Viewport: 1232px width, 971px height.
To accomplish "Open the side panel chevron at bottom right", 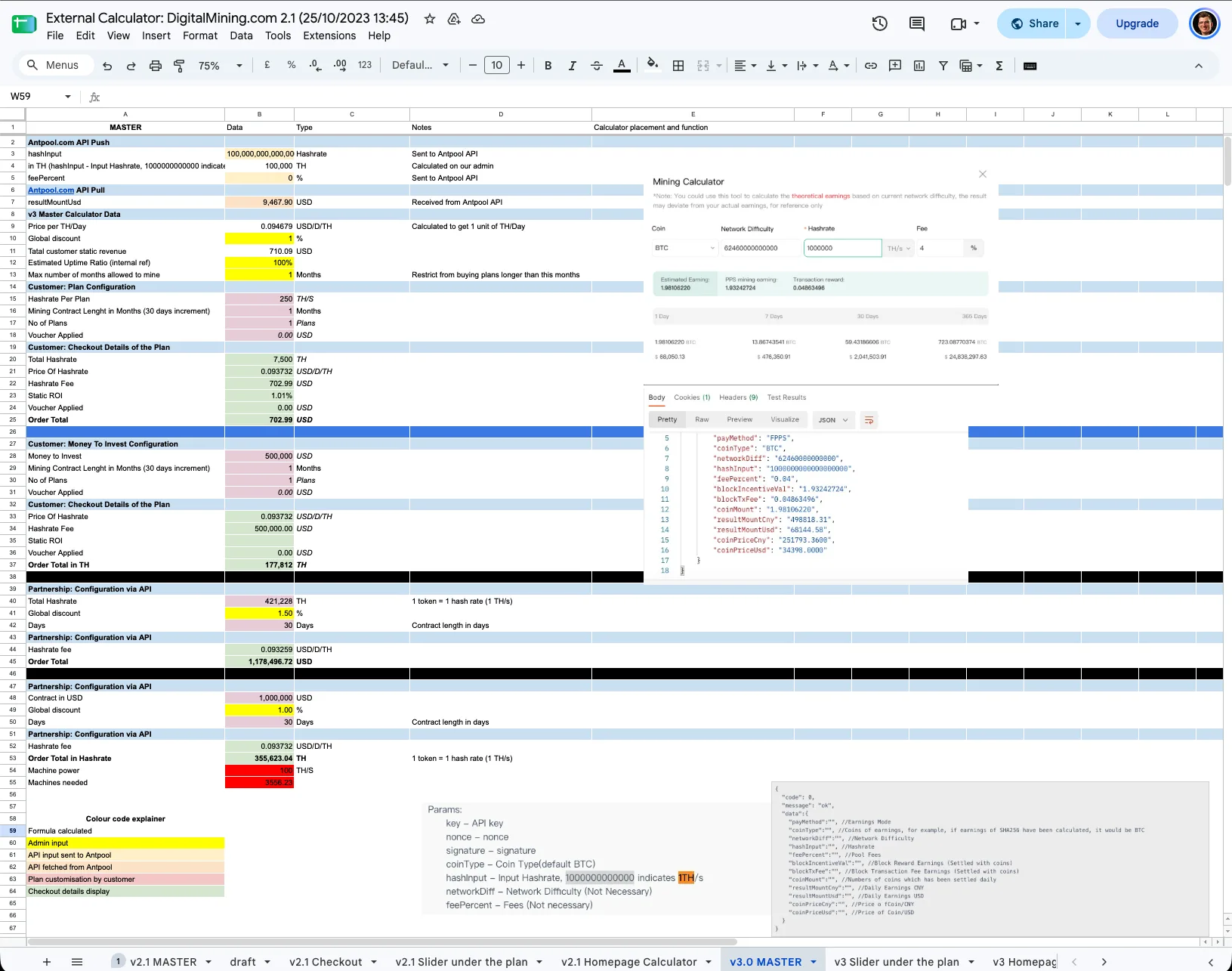I will pos(1211,961).
